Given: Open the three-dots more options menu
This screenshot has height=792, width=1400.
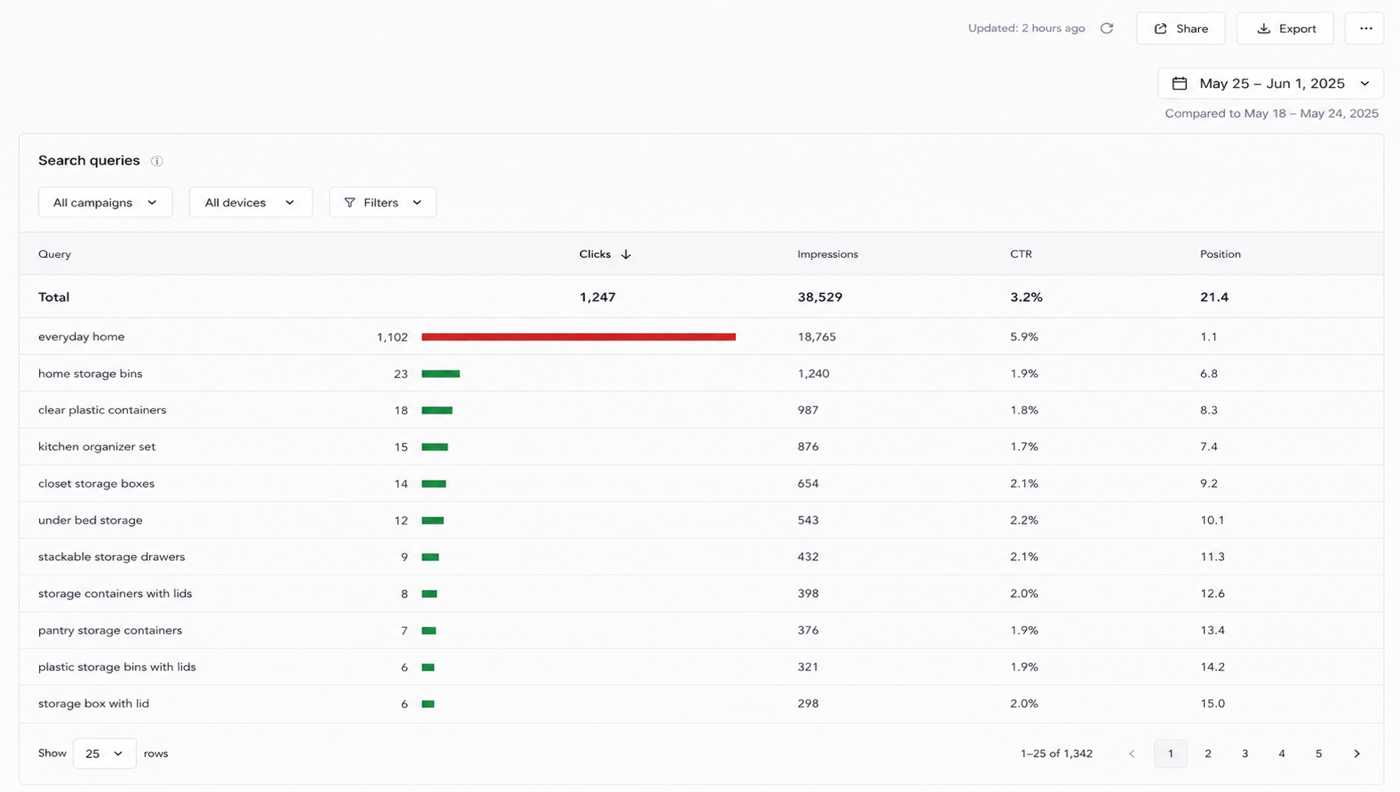Looking at the screenshot, I should [1365, 28].
